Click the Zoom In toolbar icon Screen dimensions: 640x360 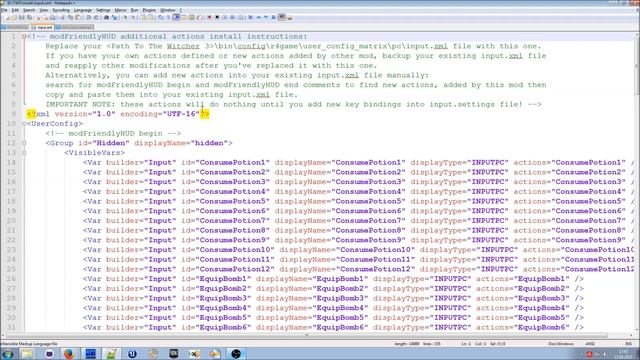tap(124, 18)
